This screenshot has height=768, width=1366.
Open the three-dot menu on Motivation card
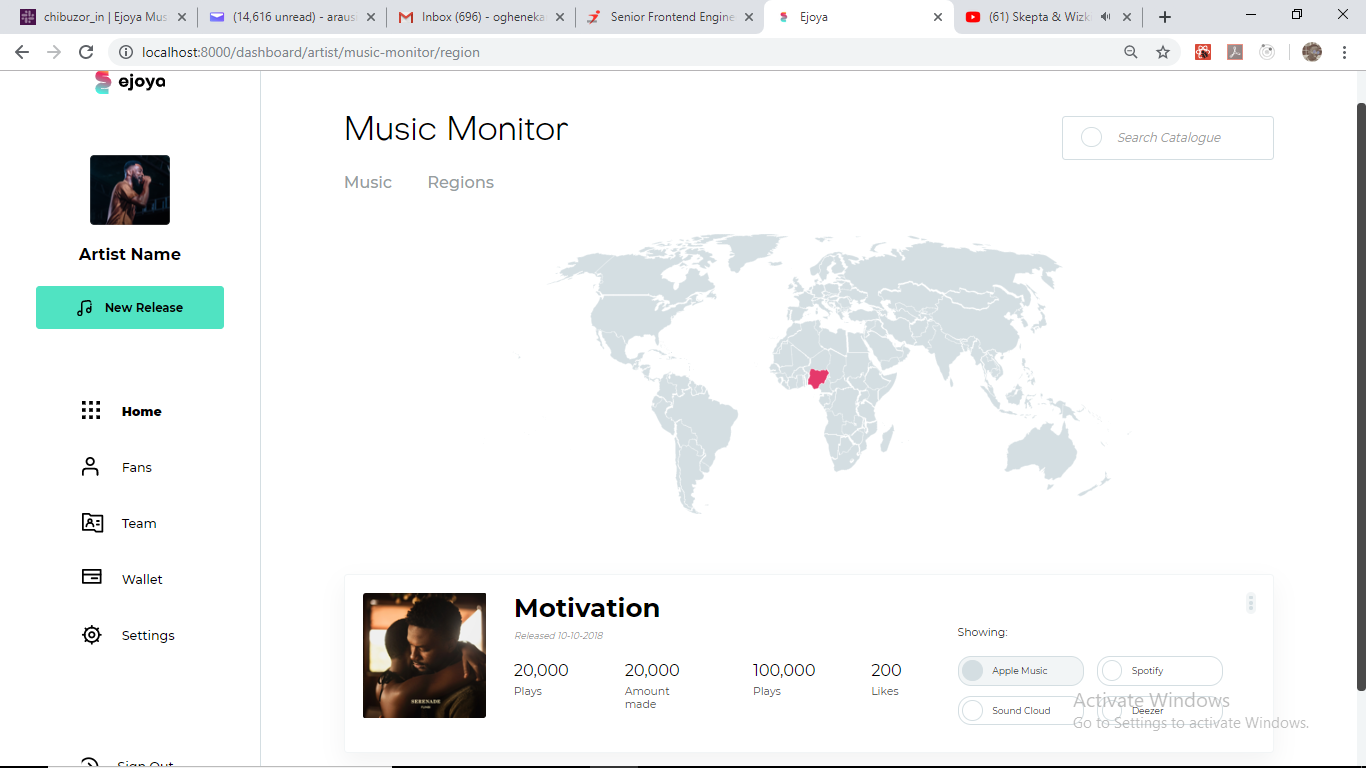[1250, 603]
